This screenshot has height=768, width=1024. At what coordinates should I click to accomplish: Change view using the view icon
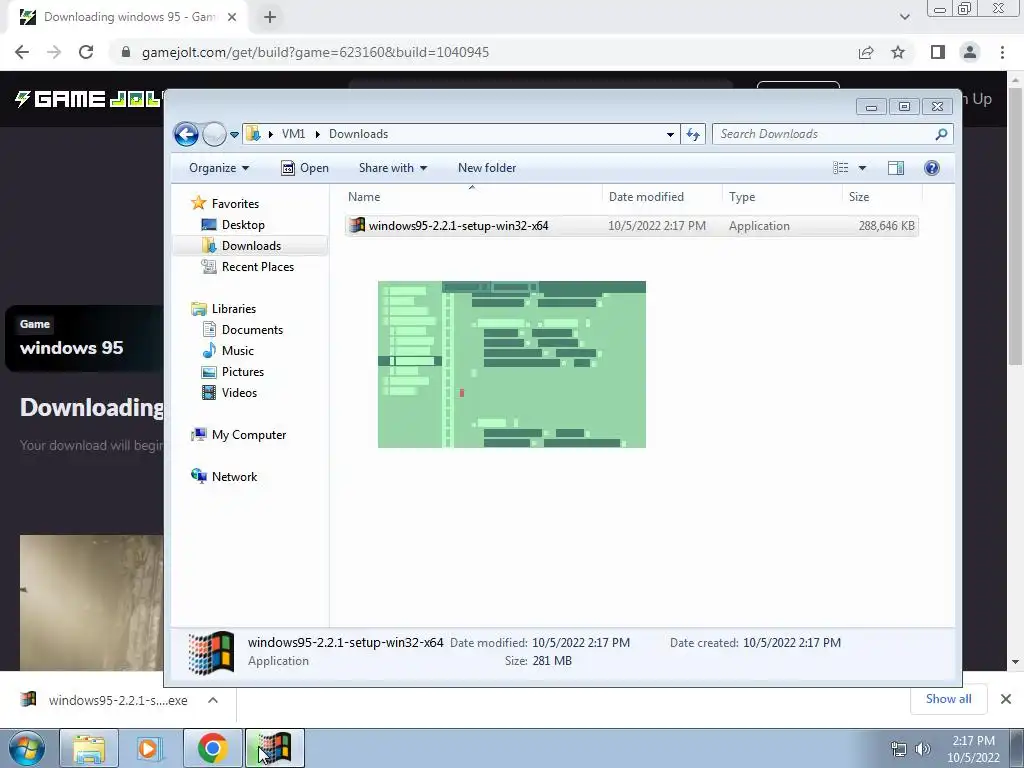840,168
